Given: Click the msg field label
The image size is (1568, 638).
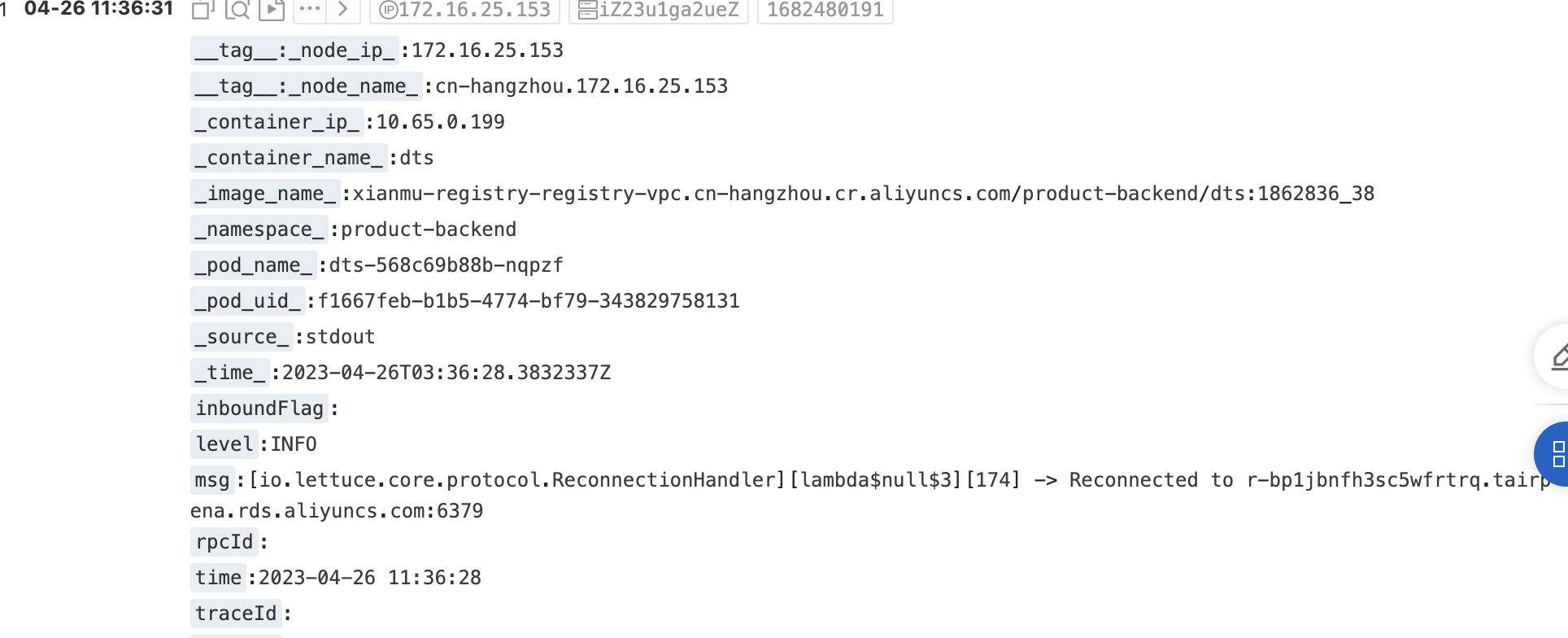Looking at the screenshot, I should 212,480.
